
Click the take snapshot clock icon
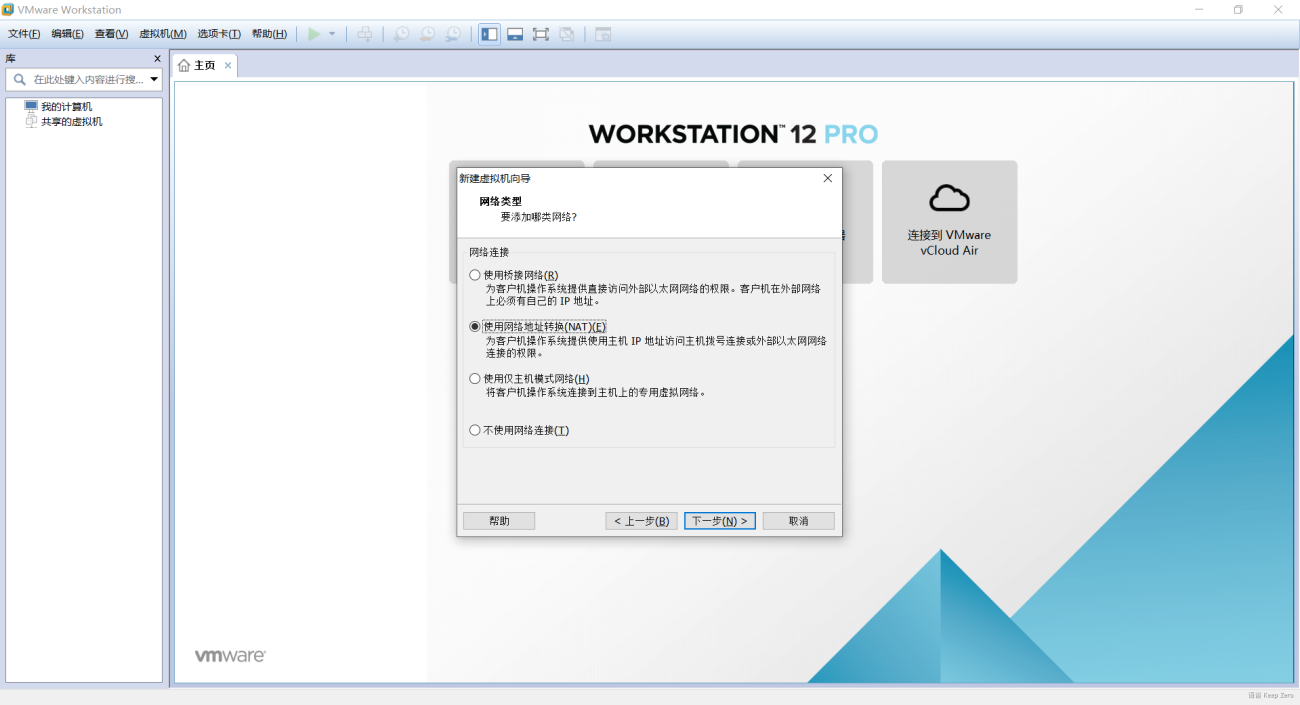point(400,34)
